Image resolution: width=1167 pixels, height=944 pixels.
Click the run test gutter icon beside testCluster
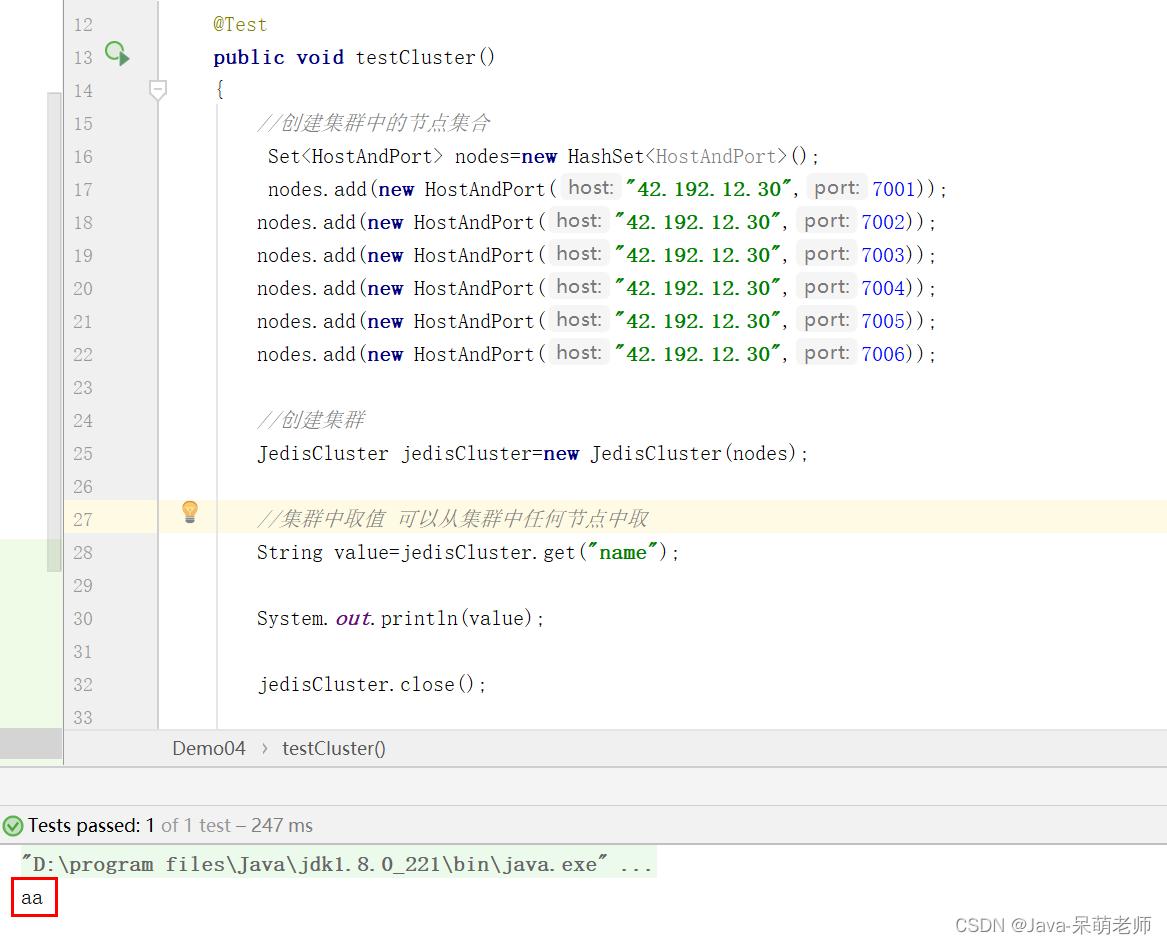coord(117,54)
